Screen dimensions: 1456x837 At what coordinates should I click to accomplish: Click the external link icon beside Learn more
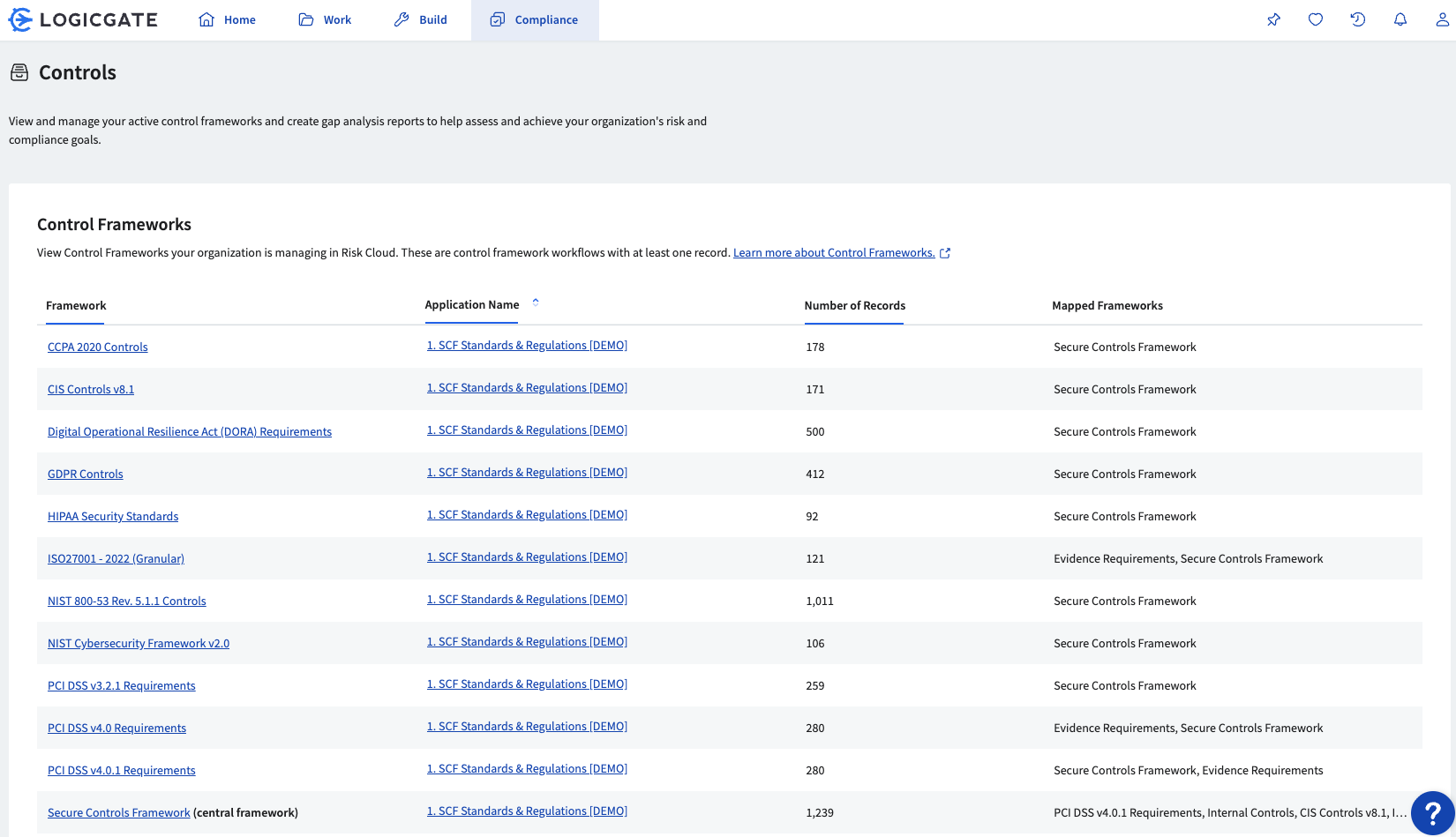pos(945,252)
